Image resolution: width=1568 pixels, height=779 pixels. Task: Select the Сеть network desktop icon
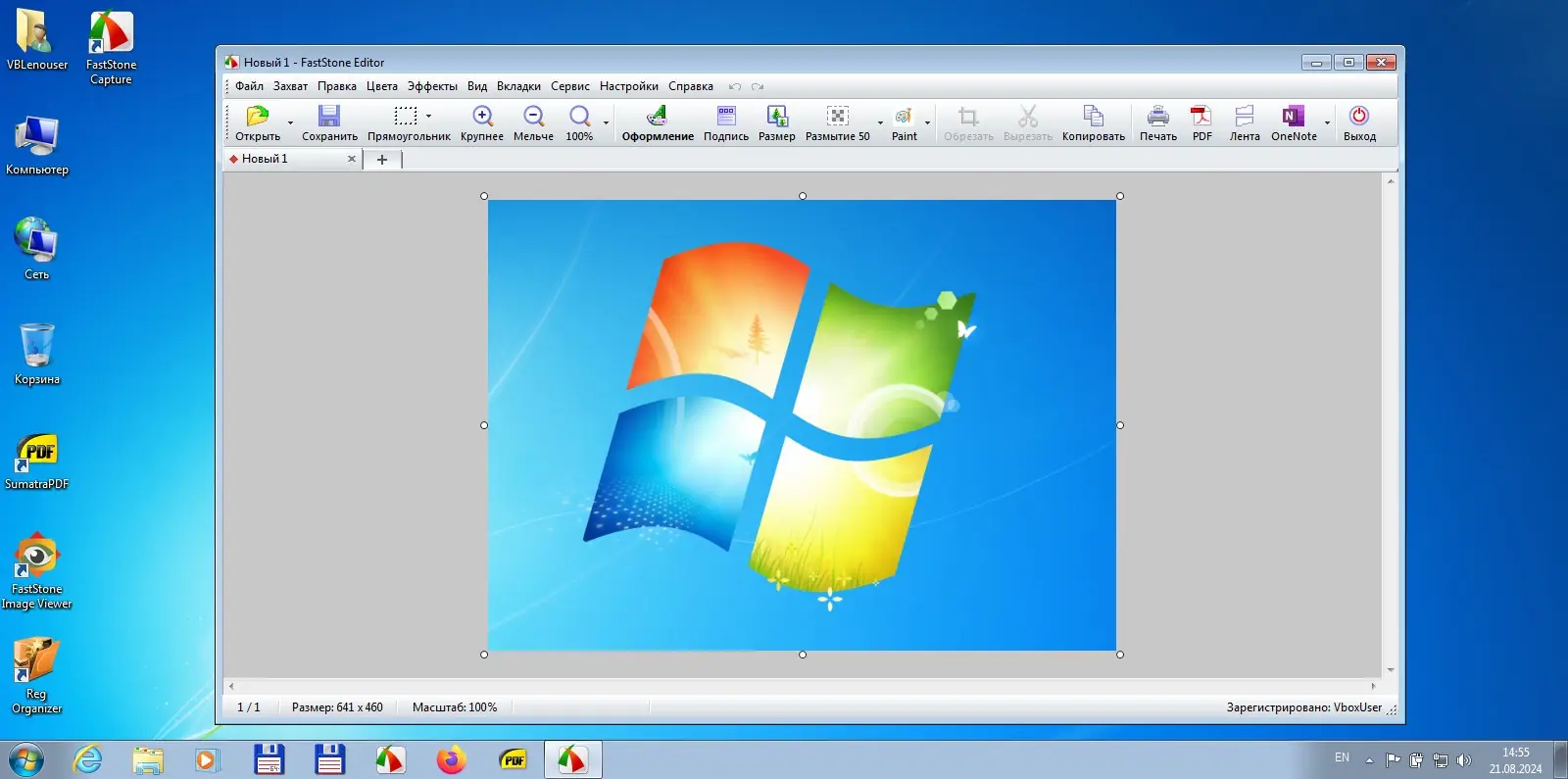click(37, 249)
